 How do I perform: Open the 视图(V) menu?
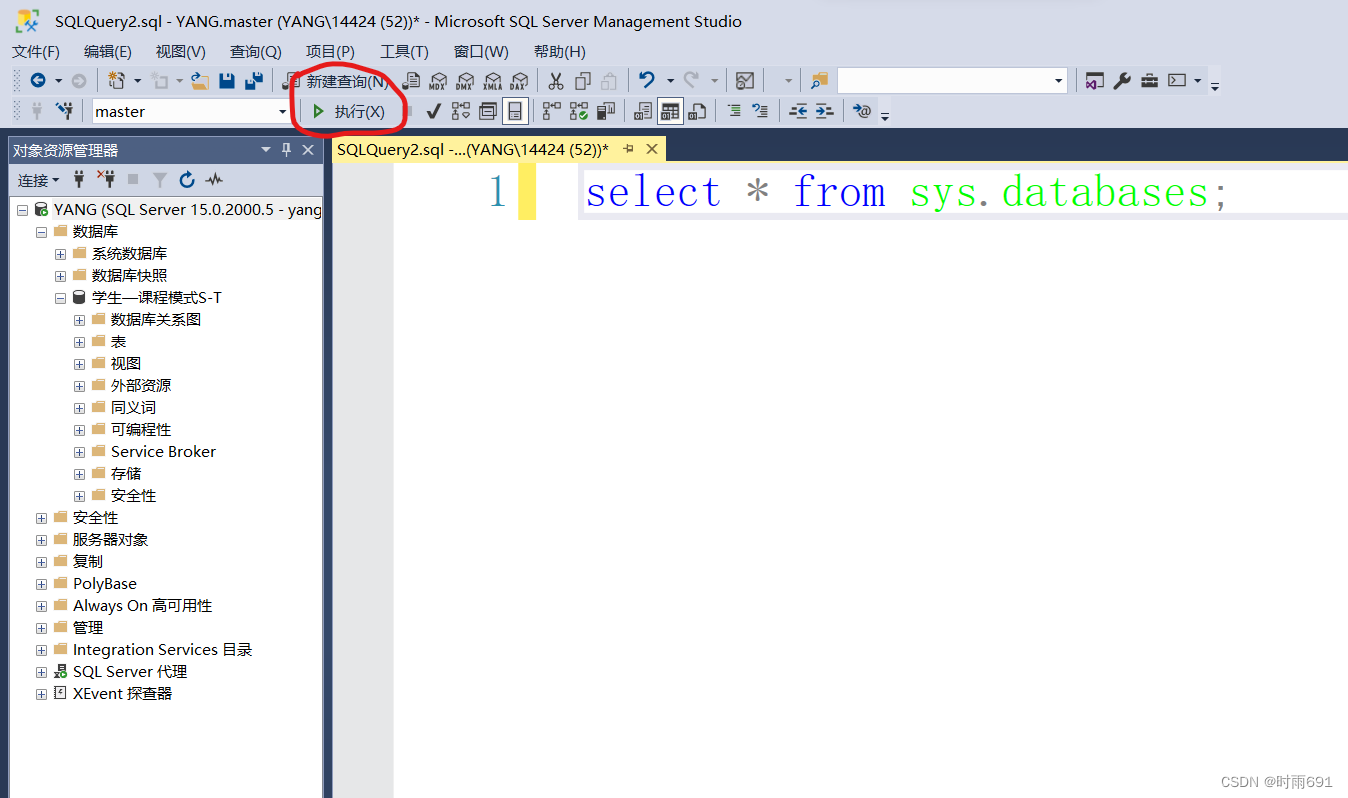(x=181, y=51)
